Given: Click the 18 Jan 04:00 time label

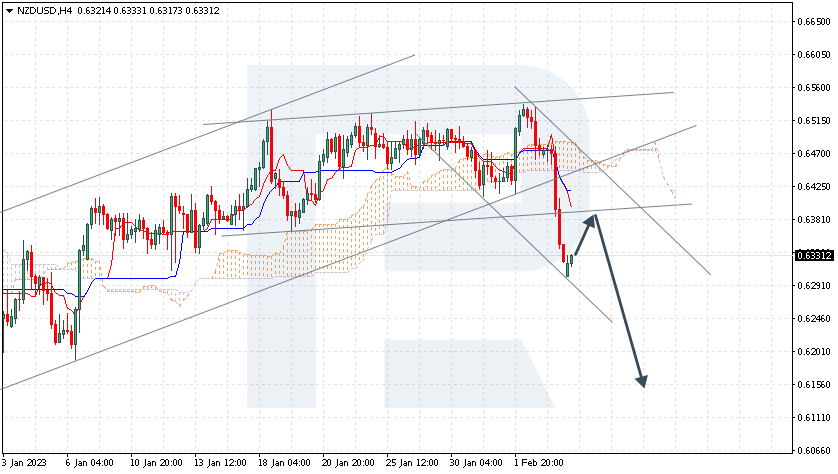Looking at the screenshot, I should (285, 464).
